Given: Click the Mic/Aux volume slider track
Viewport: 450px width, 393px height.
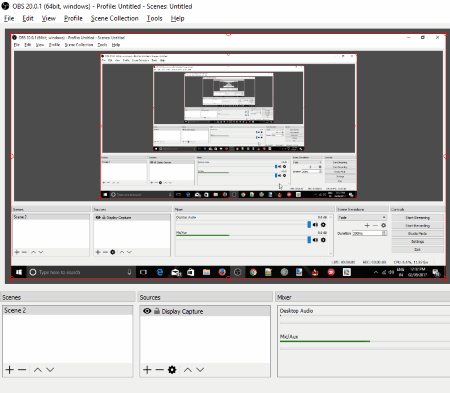Looking at the screenshot, I should (365, 348).
